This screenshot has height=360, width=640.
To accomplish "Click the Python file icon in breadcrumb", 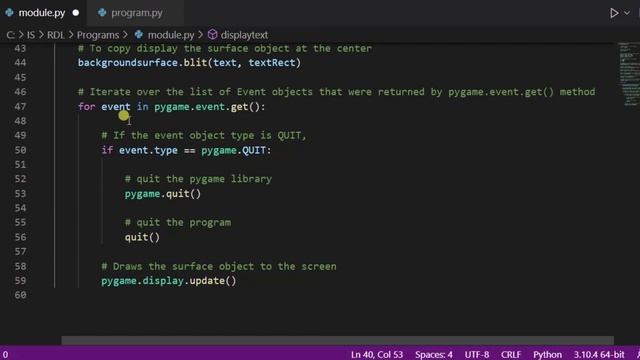I will click(139, 35).
